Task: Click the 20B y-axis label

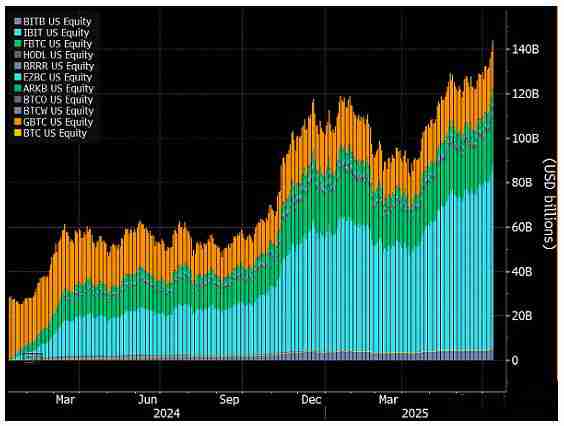Action: (x=522, y=316)
